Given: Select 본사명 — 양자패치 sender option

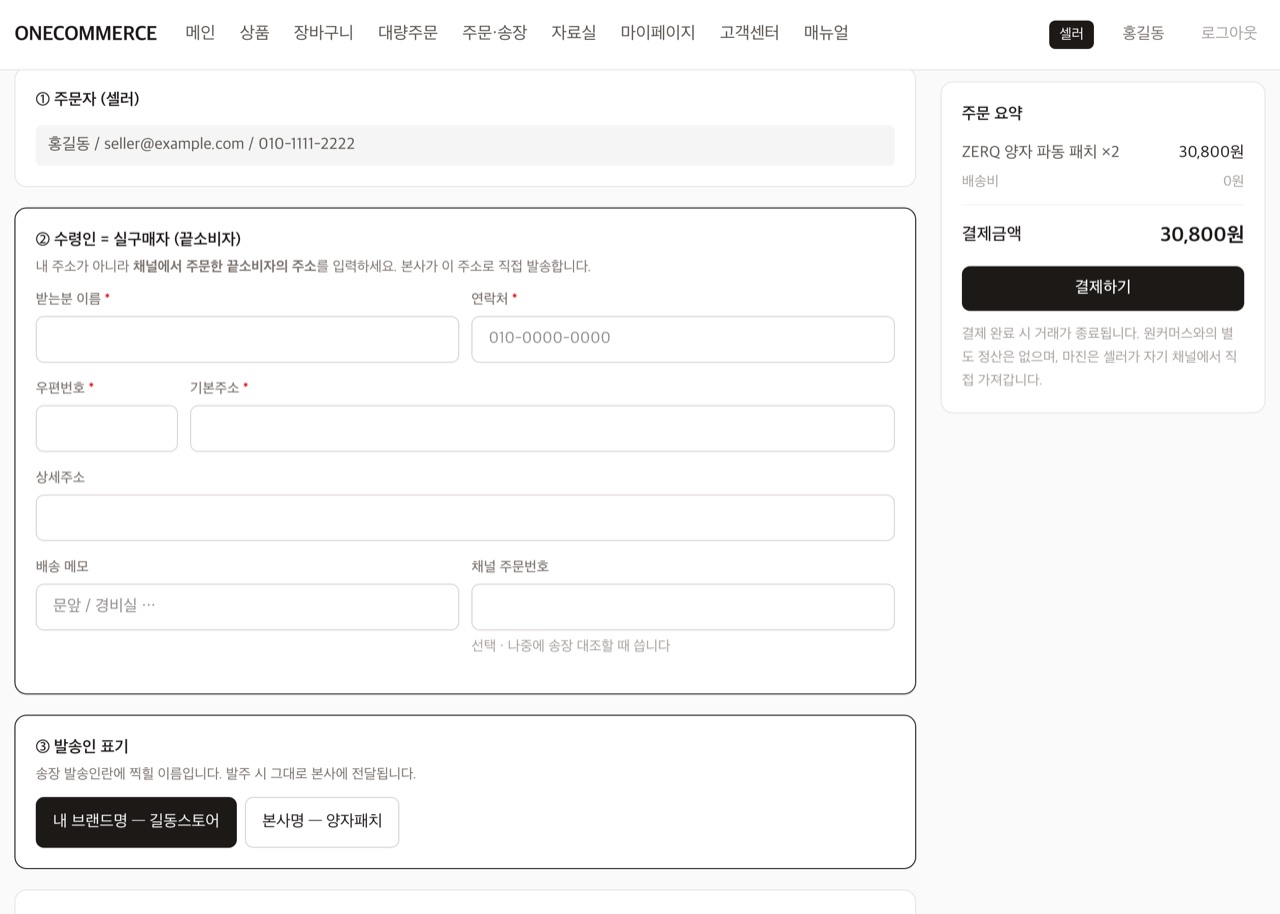Looking at the screenshot, I should point(322,822).
